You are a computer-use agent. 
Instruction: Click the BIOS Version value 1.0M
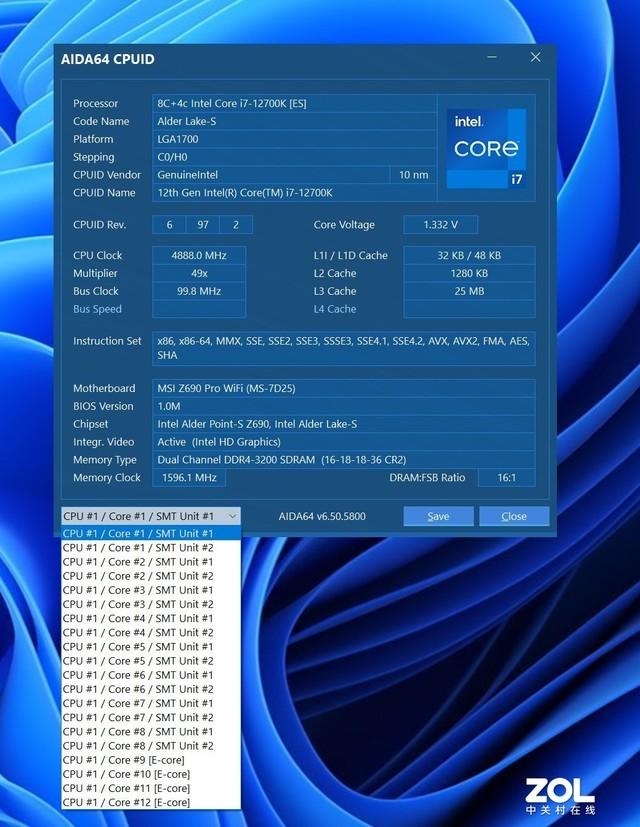343,406
